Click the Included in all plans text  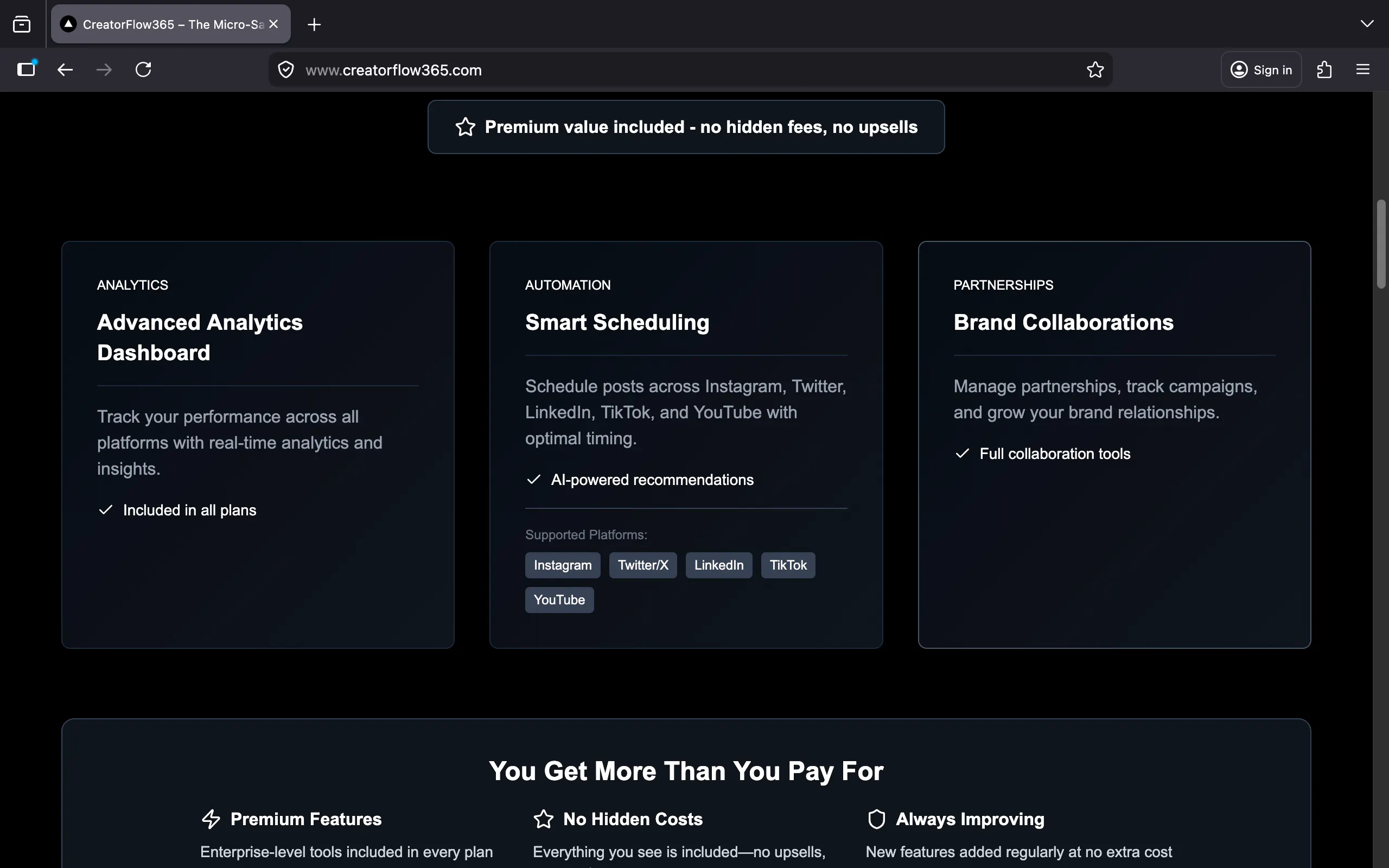pyautogui.click(x=189, y=510)
